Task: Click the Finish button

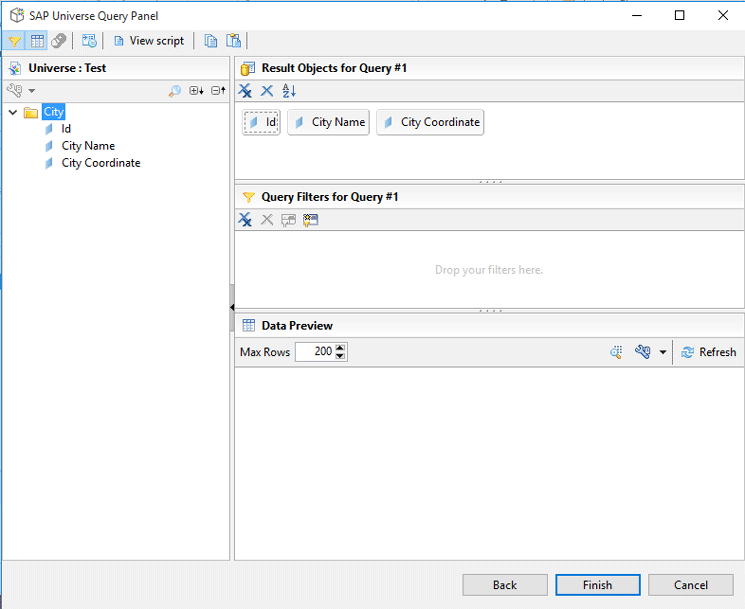Action: tap(598, 585)
